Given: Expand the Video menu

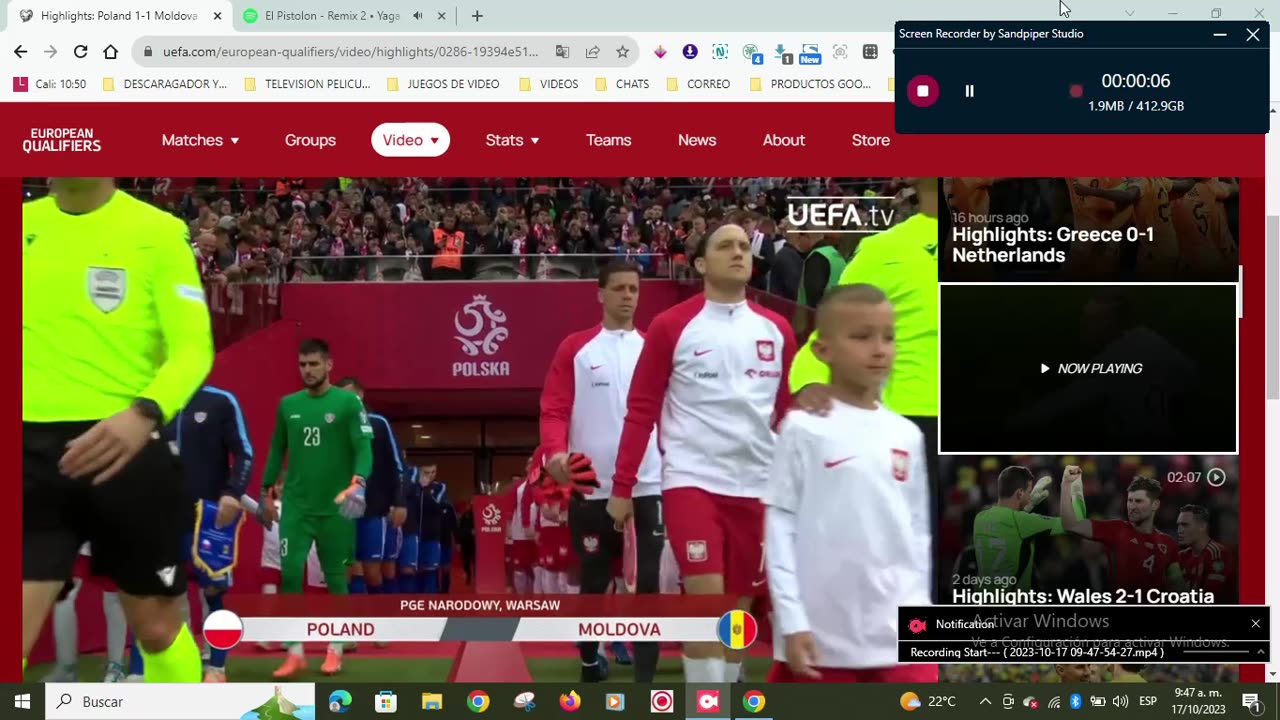Looking at the screenshot, I should 410,140.
